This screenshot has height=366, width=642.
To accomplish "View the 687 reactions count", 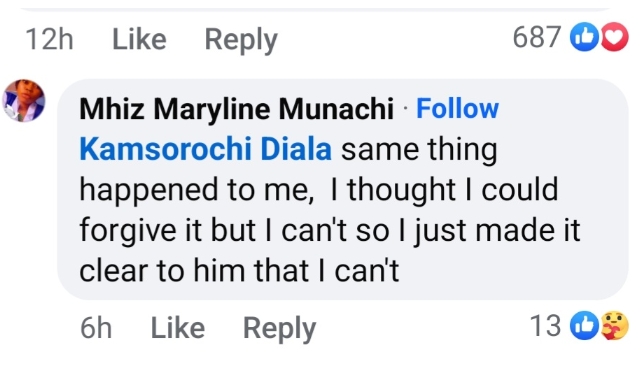I will 536,37.
